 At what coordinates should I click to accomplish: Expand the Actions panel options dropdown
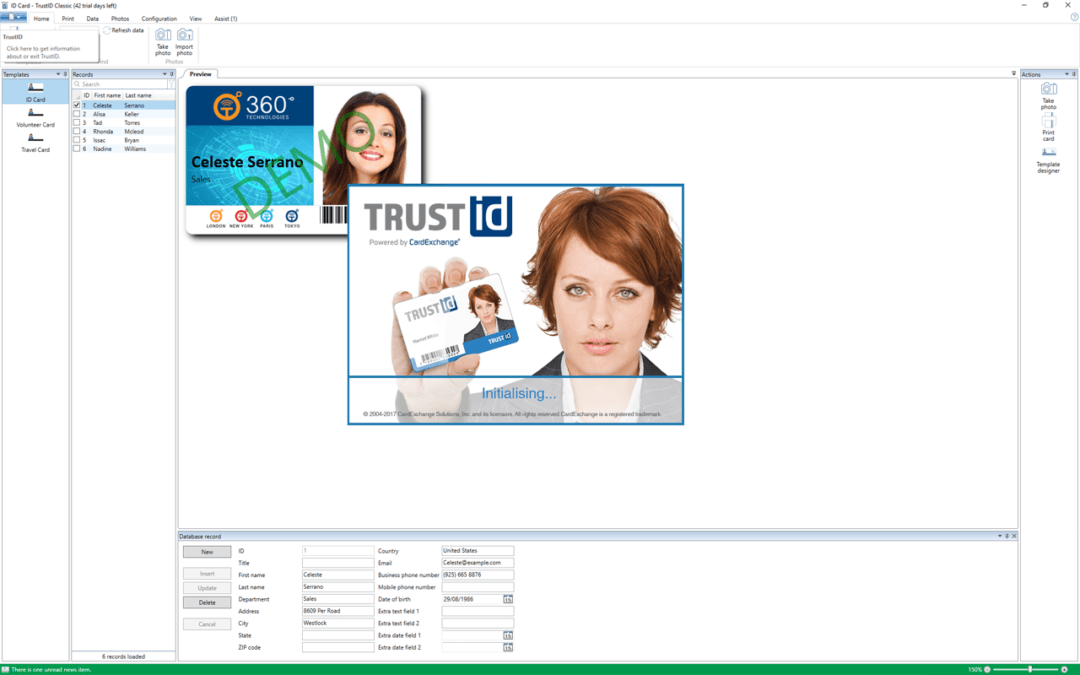[x=1066, y=74]
